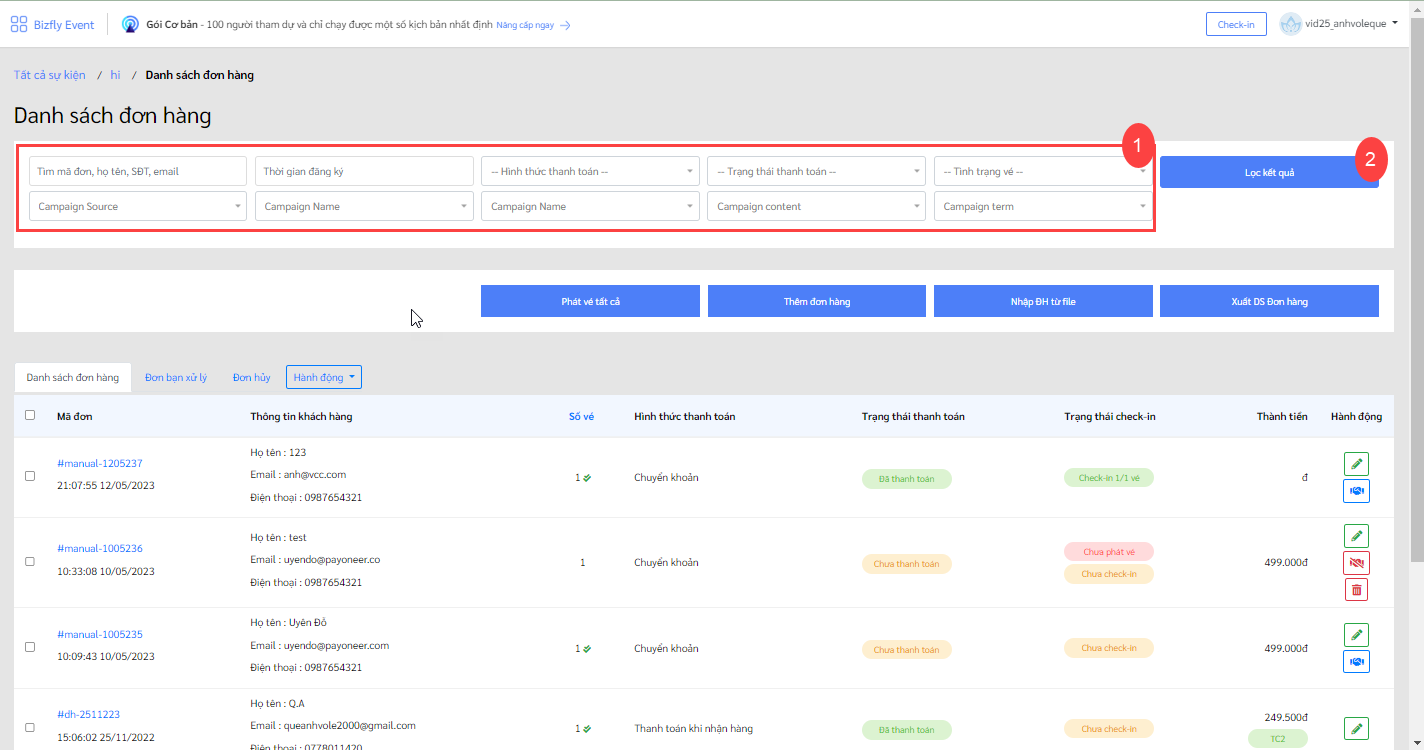Sort by the Số vé column header

tap(582, 416)
